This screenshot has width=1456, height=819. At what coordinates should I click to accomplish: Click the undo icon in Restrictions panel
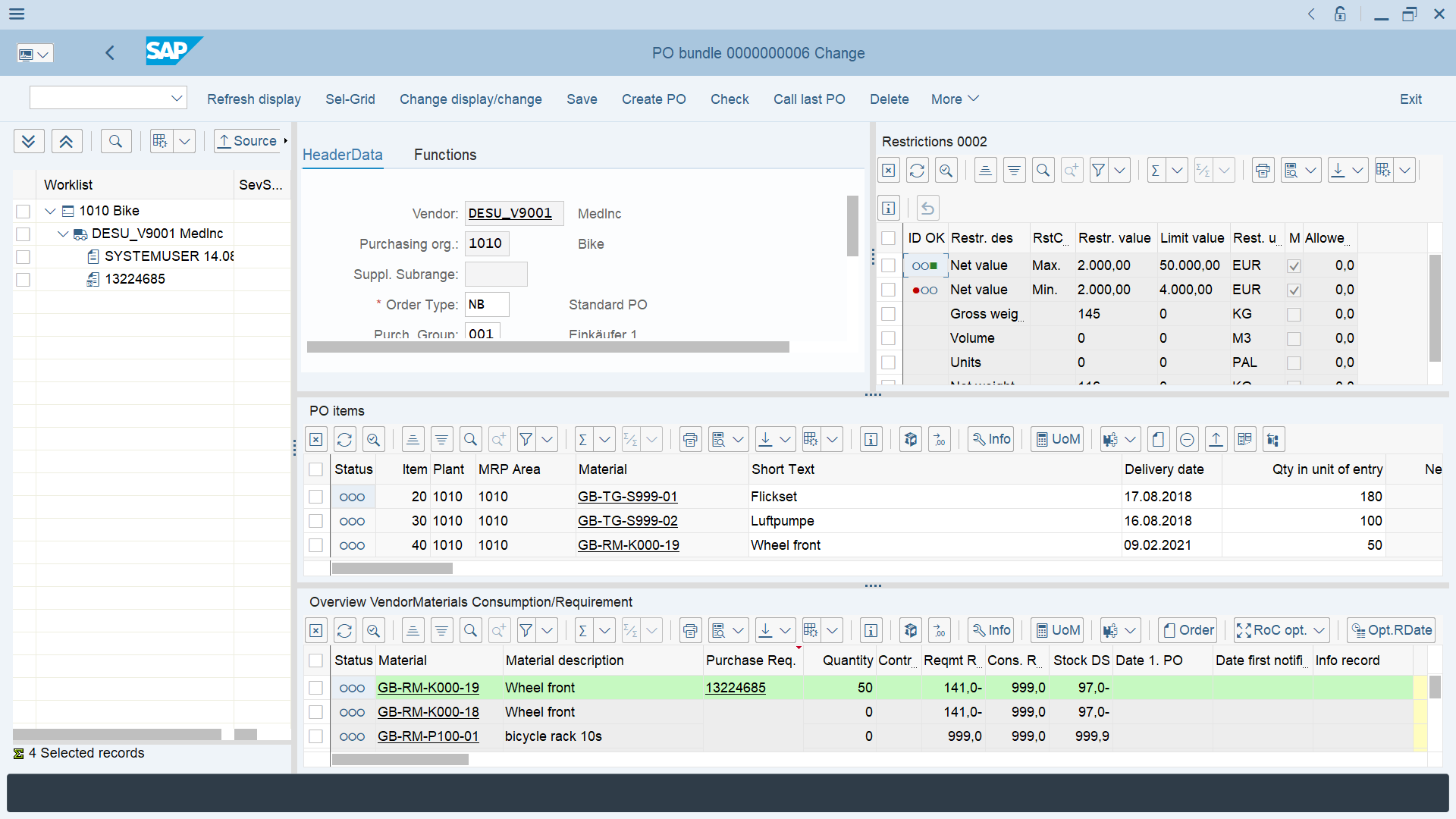(x=927, y=208)
